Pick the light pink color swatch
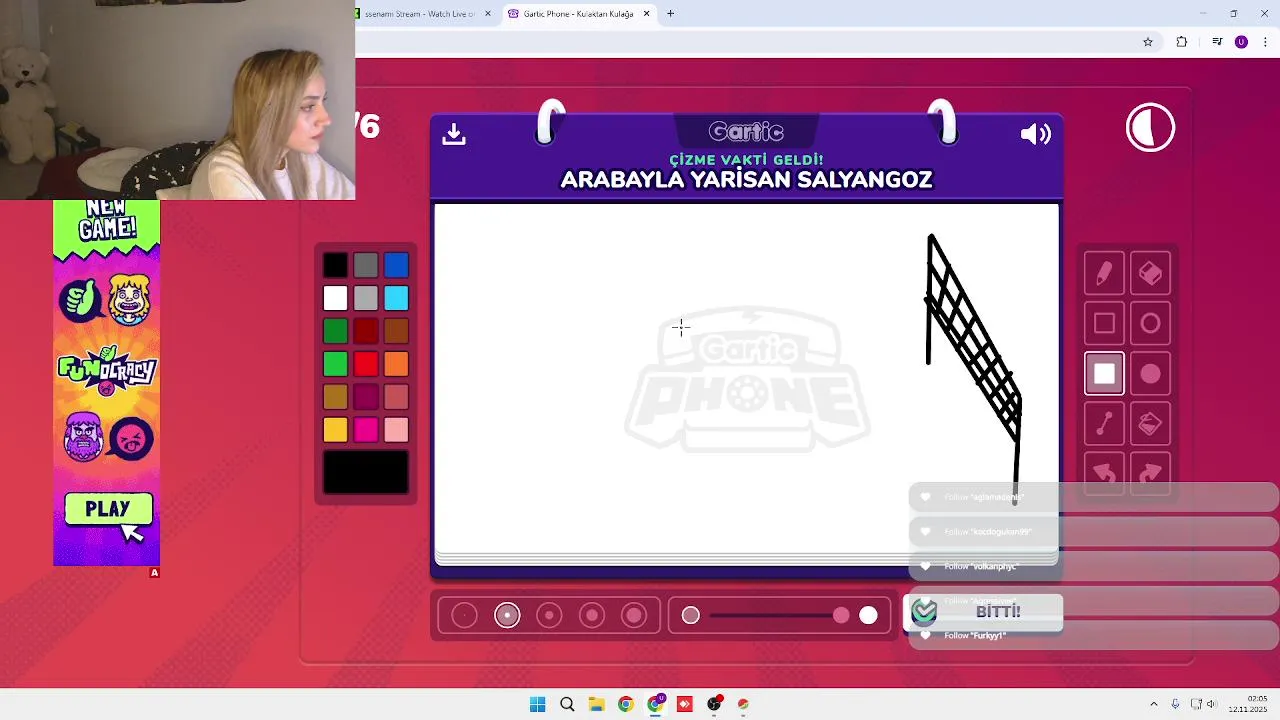 (x=396, y=430)
